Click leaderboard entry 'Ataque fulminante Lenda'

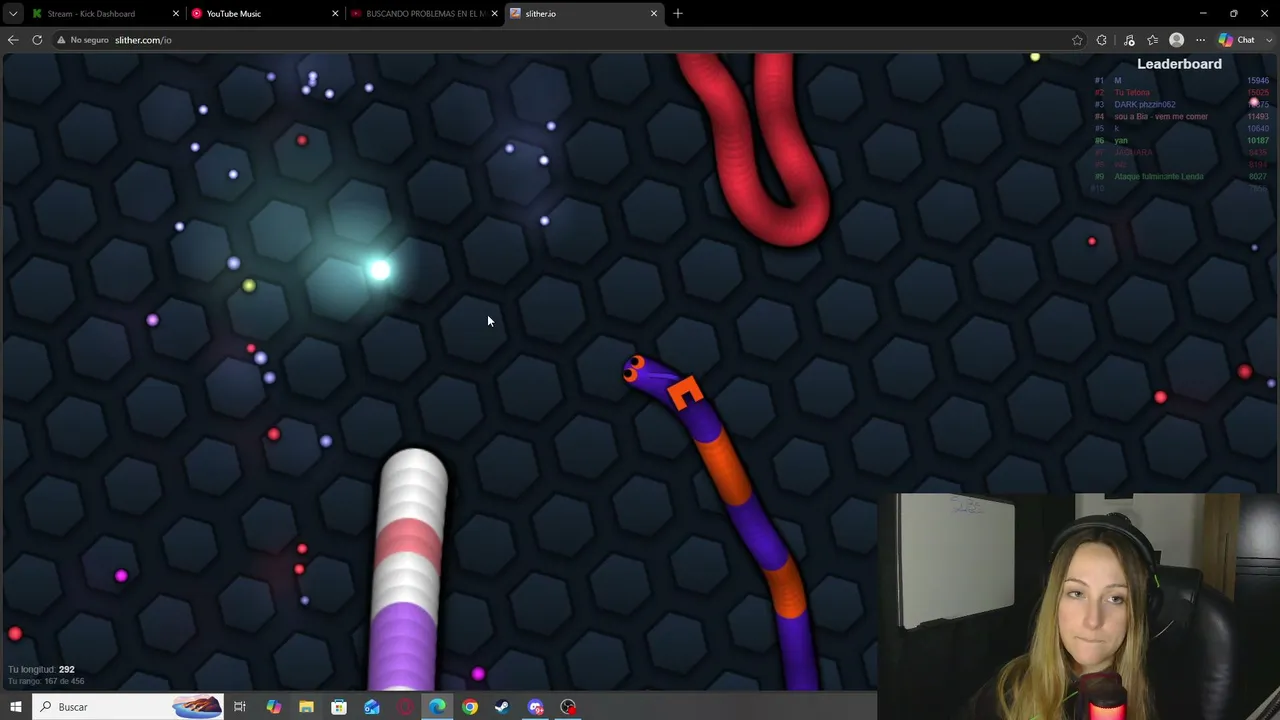[1159, 176]
